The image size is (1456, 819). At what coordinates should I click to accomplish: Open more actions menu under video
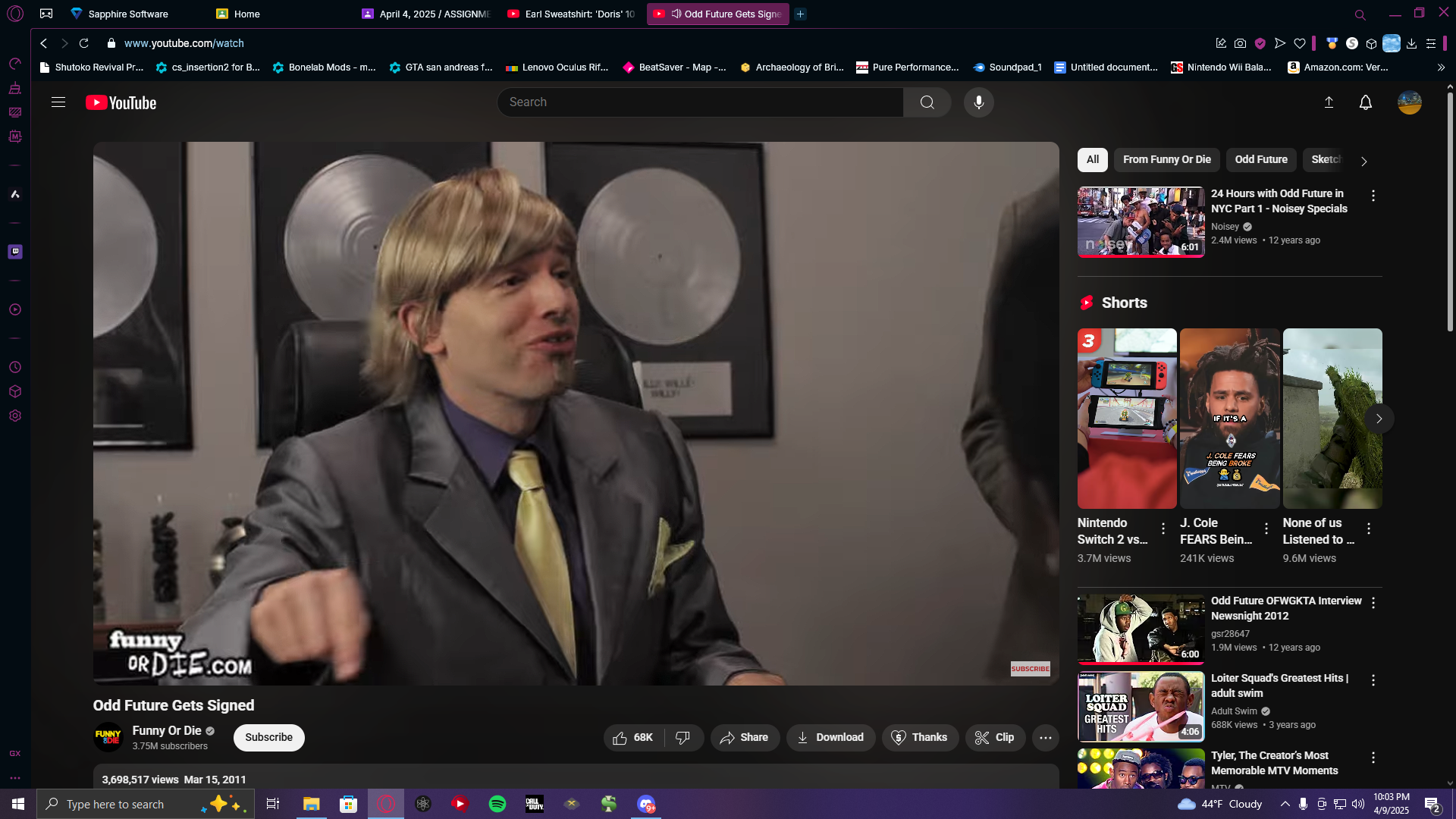pos(1045,738)
